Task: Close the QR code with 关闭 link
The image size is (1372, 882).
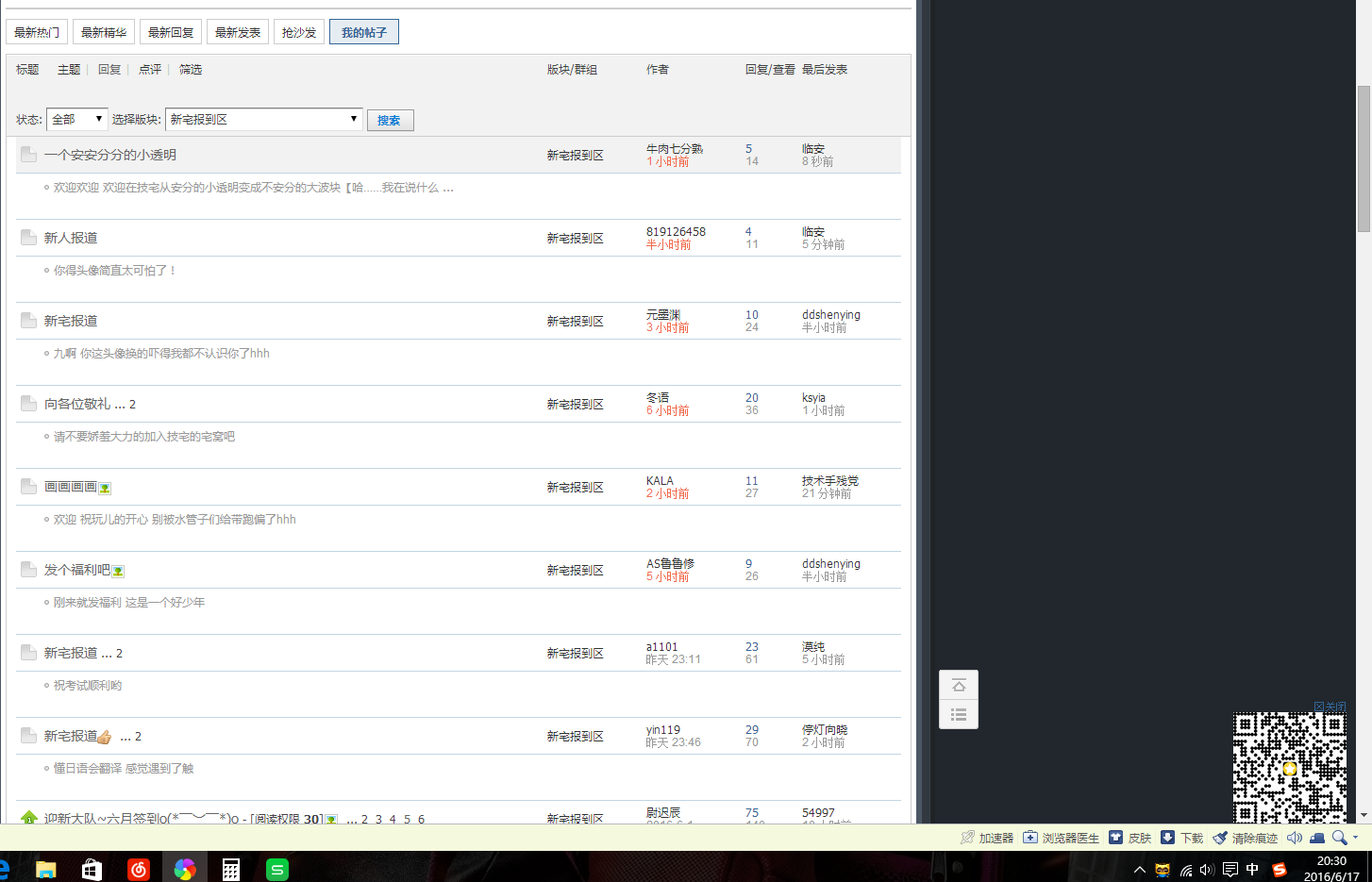Action: click(1330, 707)
